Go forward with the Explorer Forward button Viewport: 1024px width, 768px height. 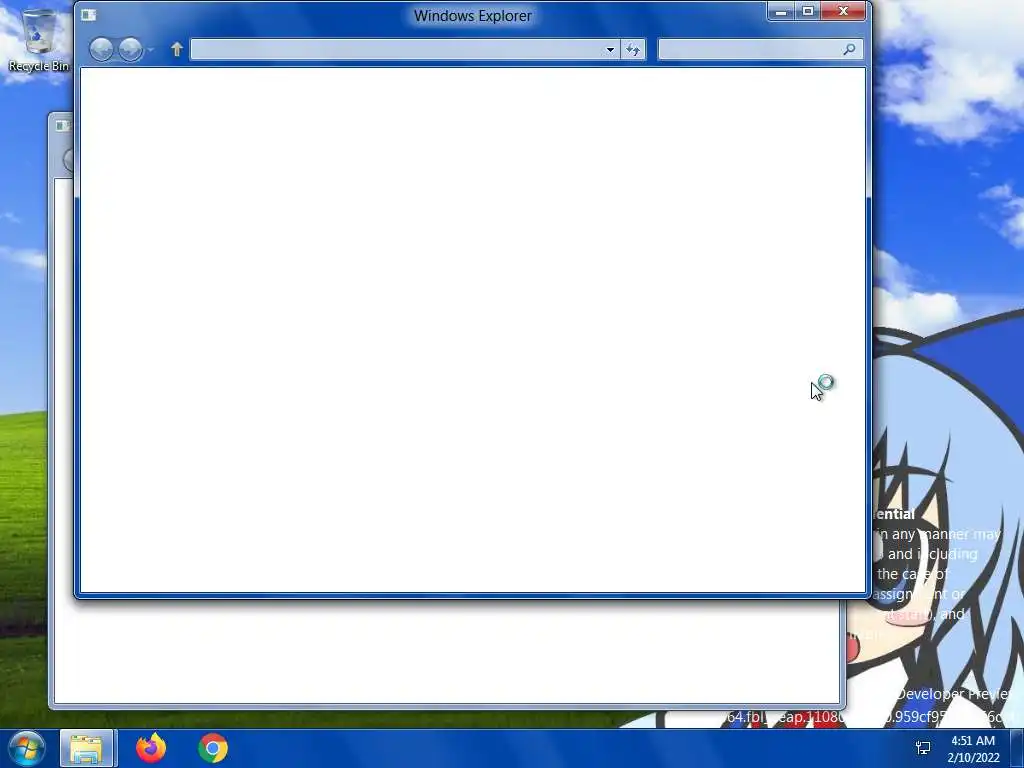tap(131, 50)
